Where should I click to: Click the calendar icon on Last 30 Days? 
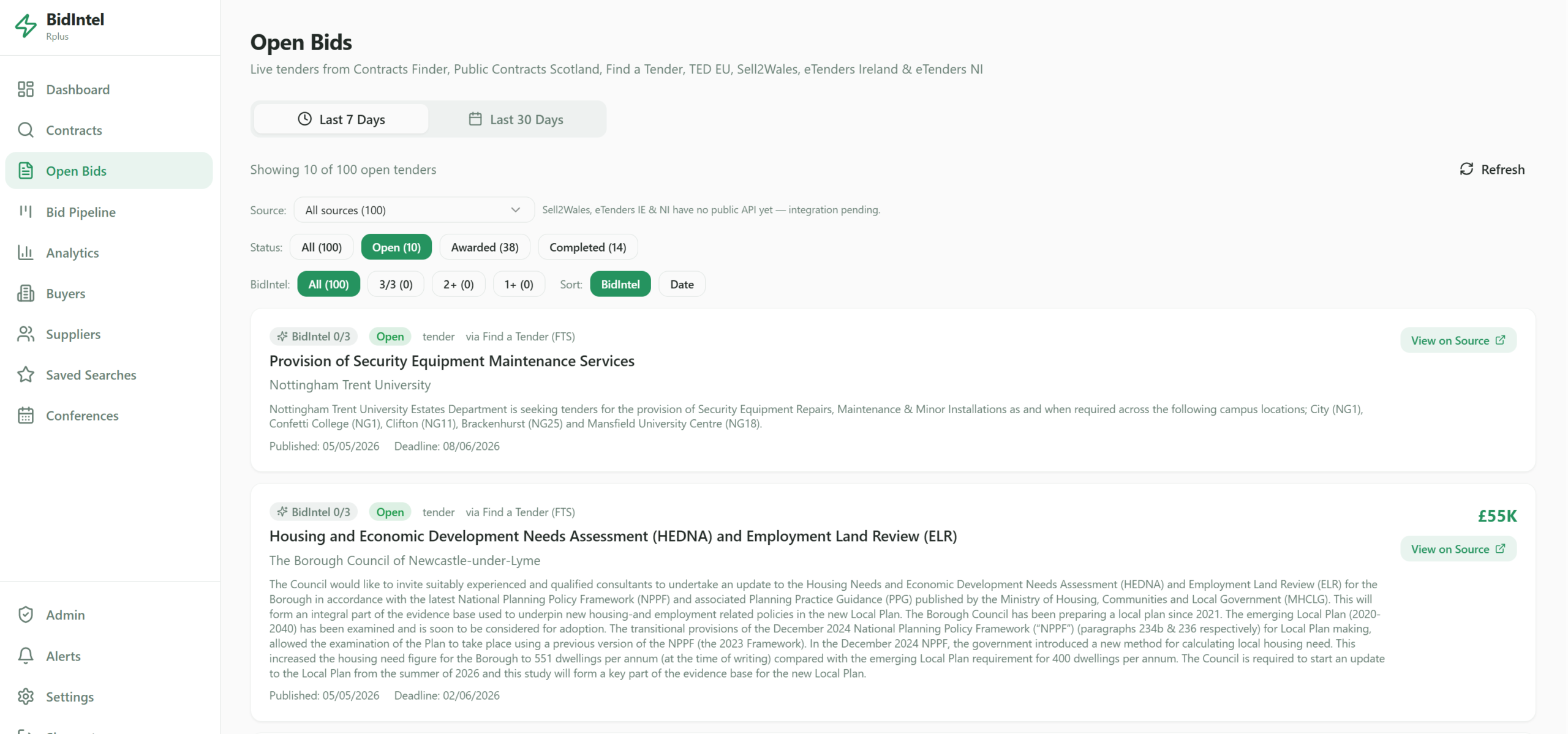[475, 119]
